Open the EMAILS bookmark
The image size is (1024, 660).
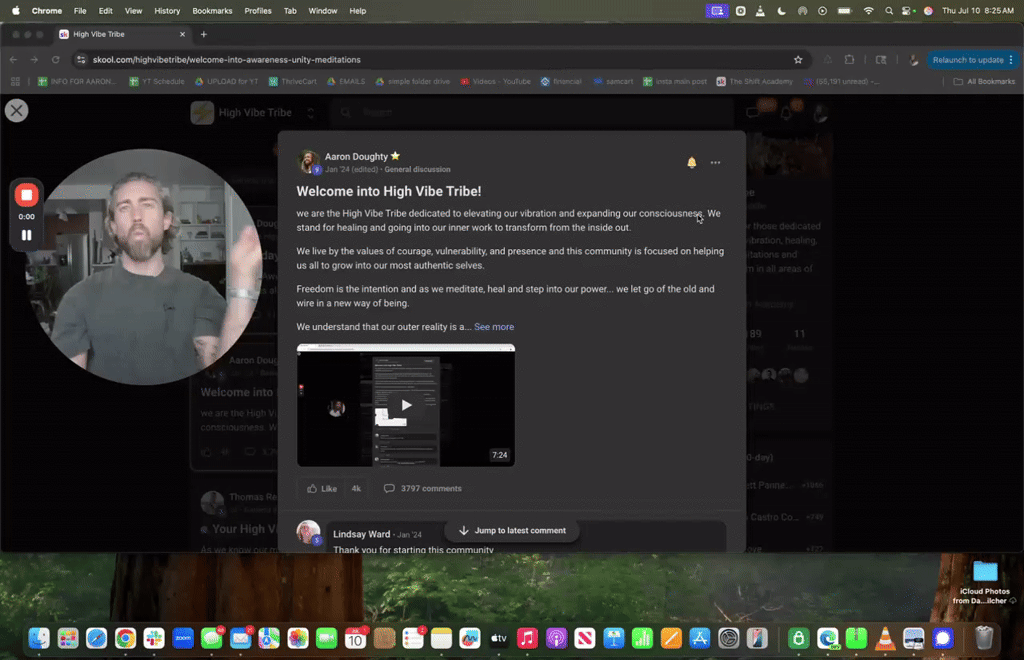345,82
